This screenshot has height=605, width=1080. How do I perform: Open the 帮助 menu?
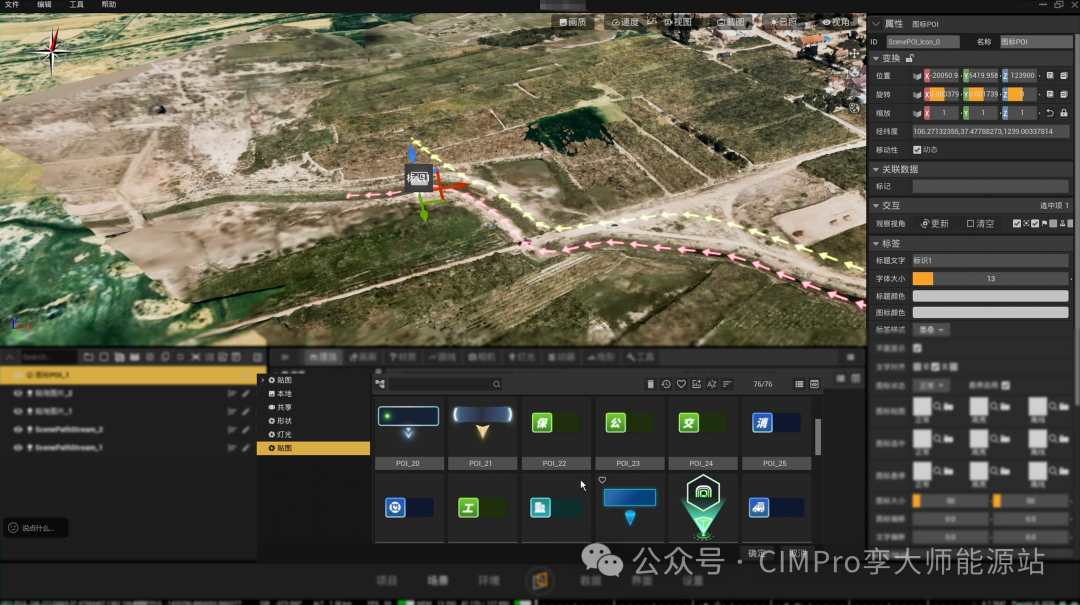click(x=109, y=5)
